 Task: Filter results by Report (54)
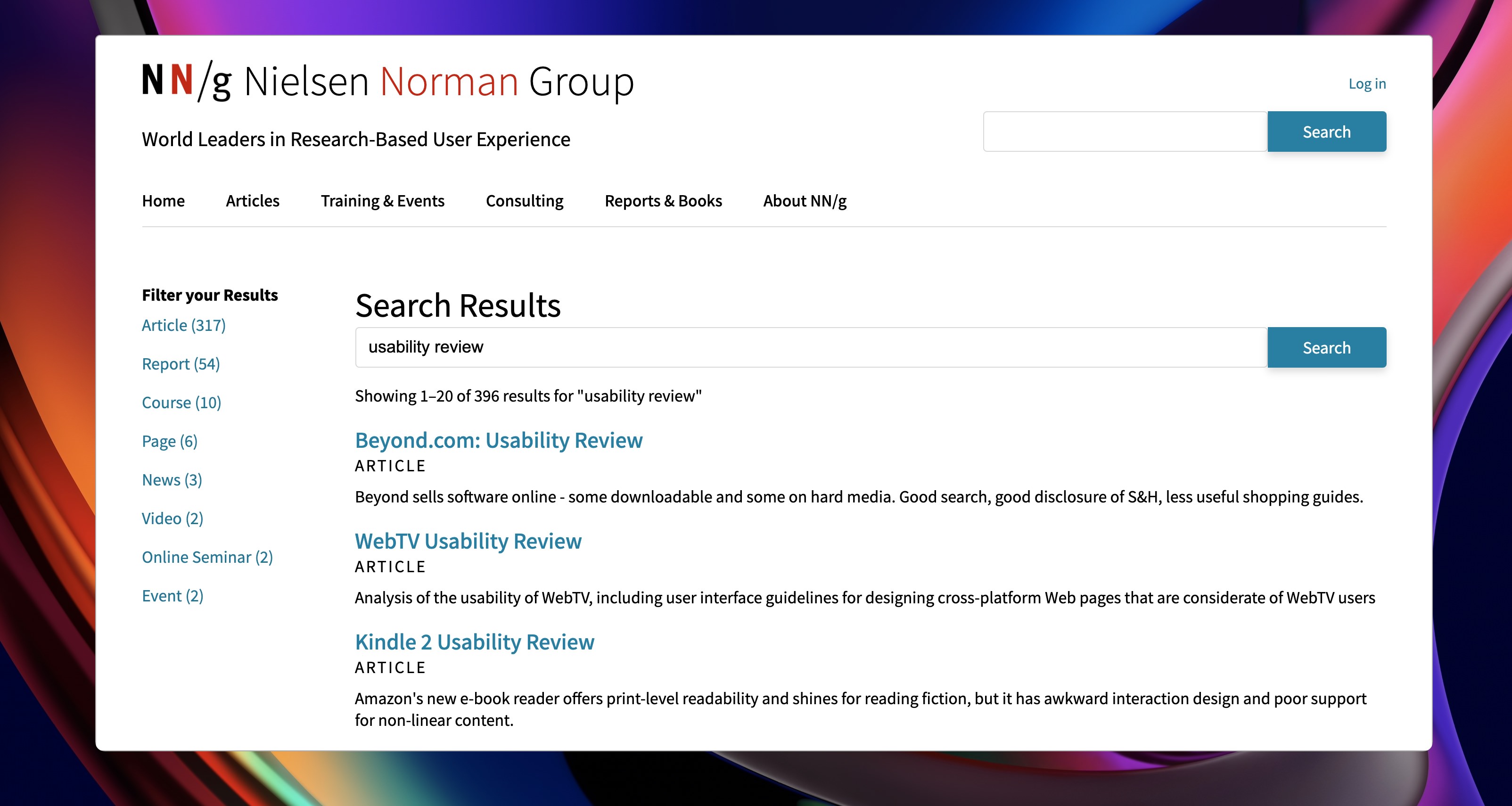click(x=180, y=364)
